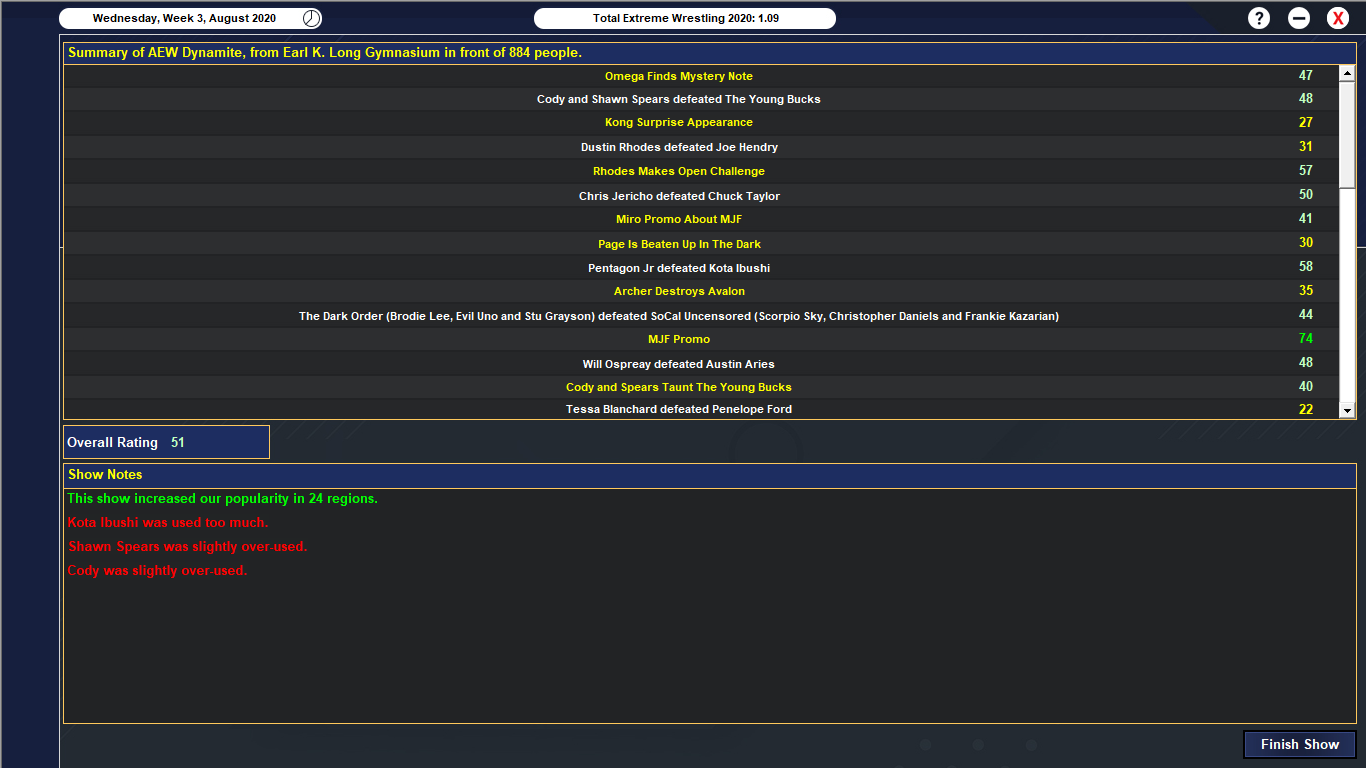Select the 'MJF Promo' segment

pyautogui.click(x=700, y=339)
